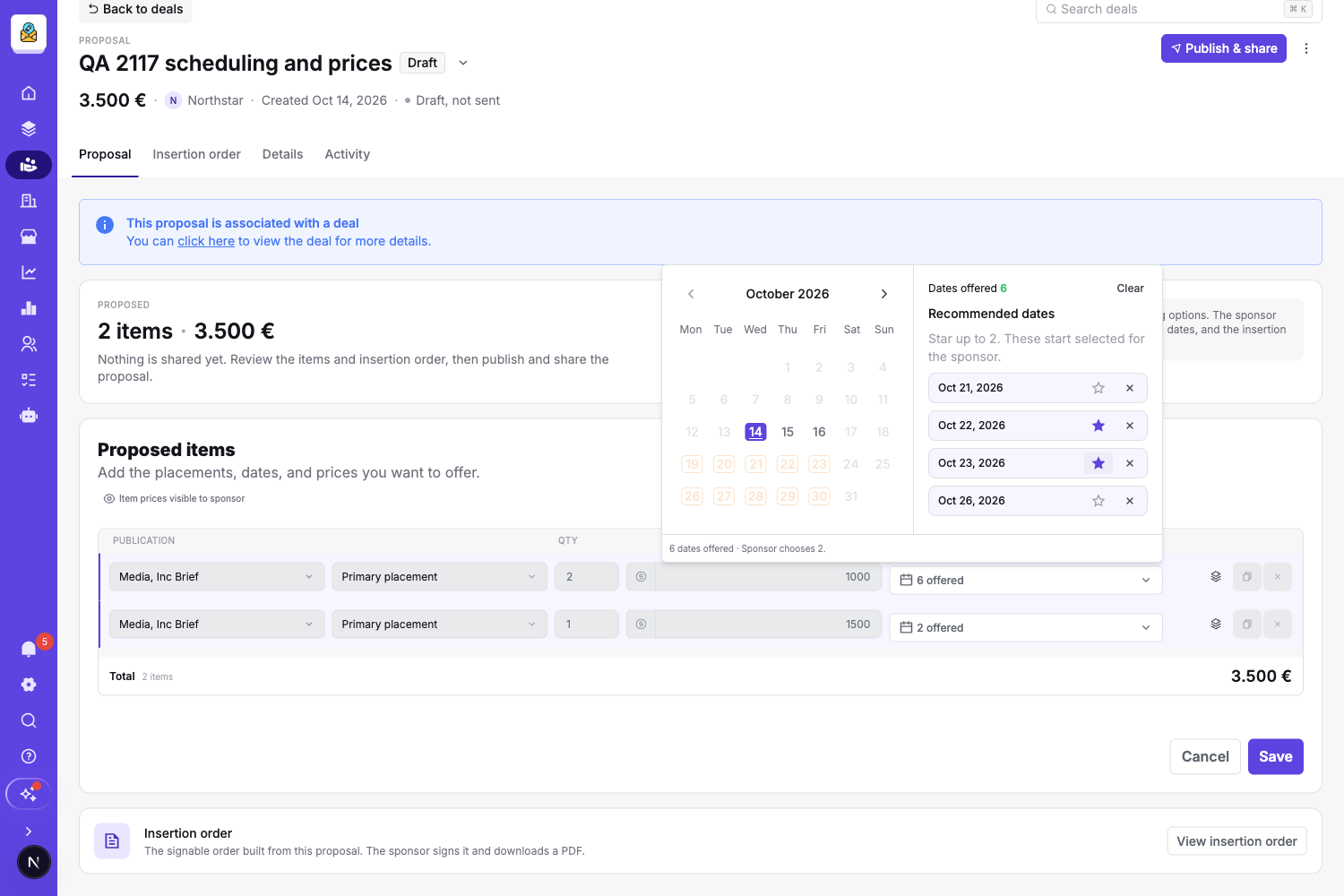Open the '2 offered' dates dropdown

(x=1026, y=628)
